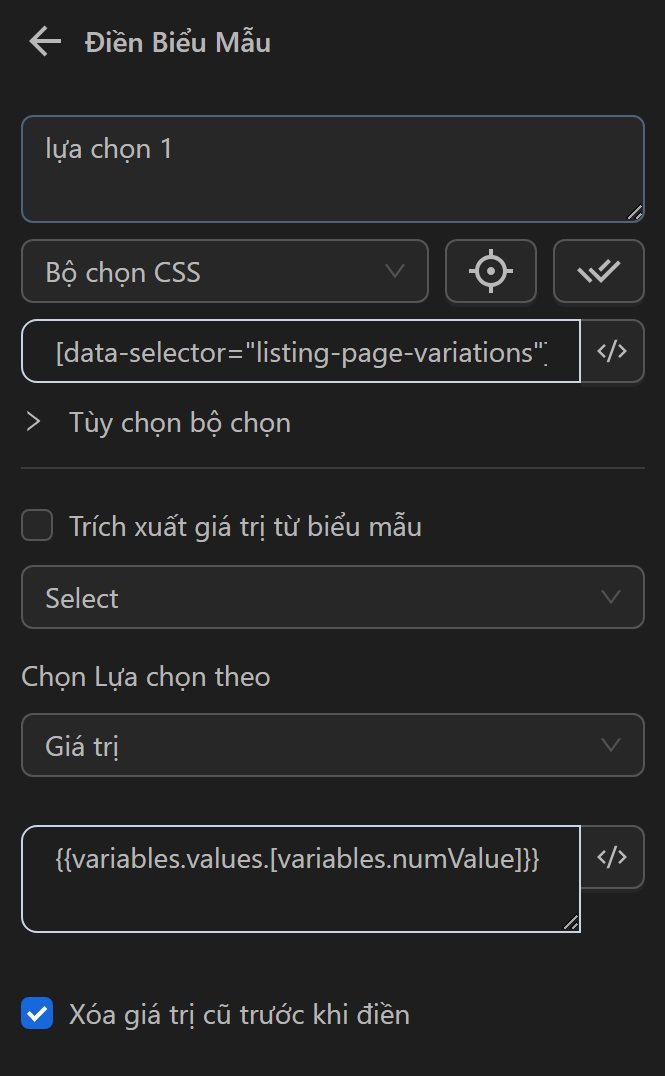Image resolution: width=665 pixels, height=1076 pixels.
Task: Open the "Giá trị" dropdown
Action: (332, 745)
